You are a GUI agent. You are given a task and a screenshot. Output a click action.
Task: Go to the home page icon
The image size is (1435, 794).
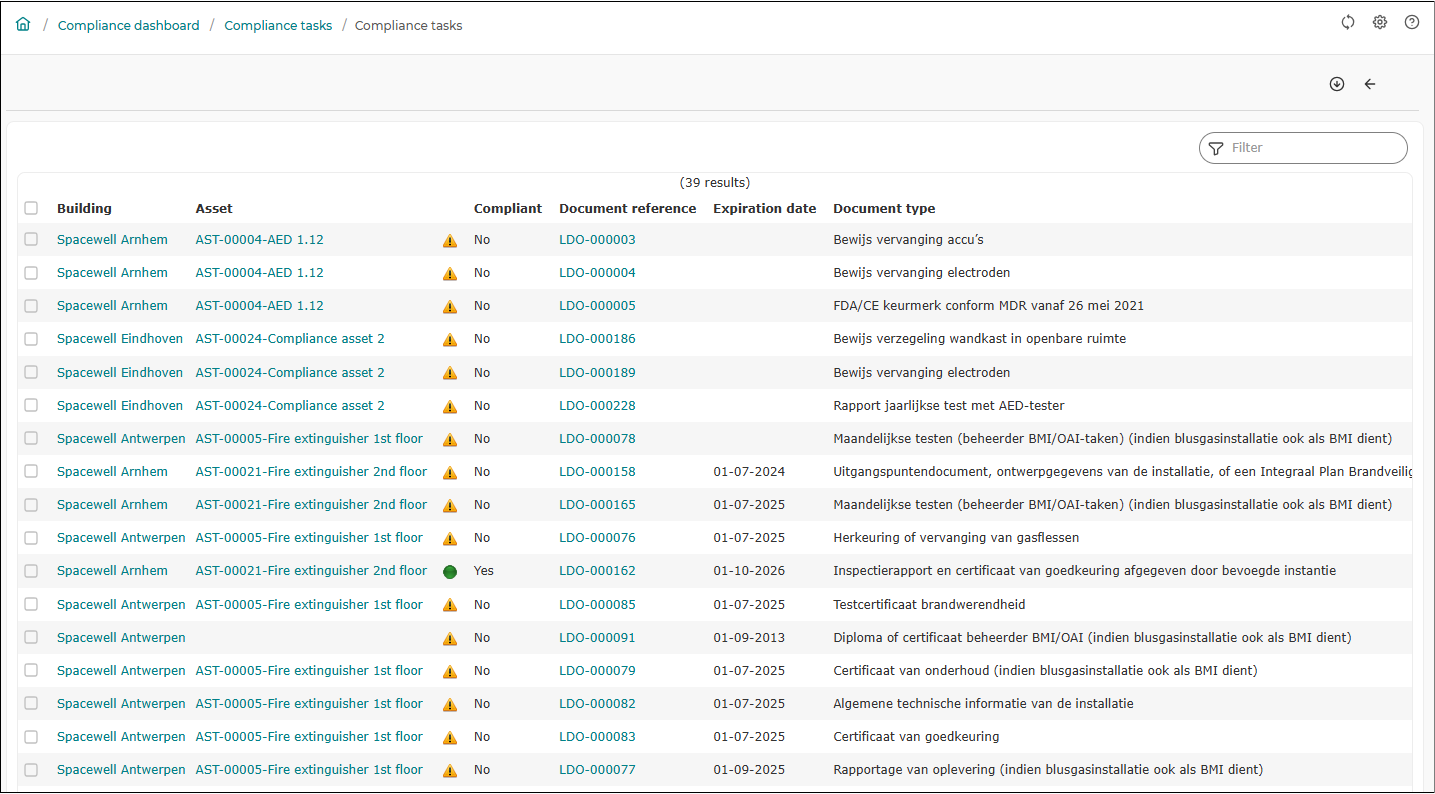click(23, 24)
